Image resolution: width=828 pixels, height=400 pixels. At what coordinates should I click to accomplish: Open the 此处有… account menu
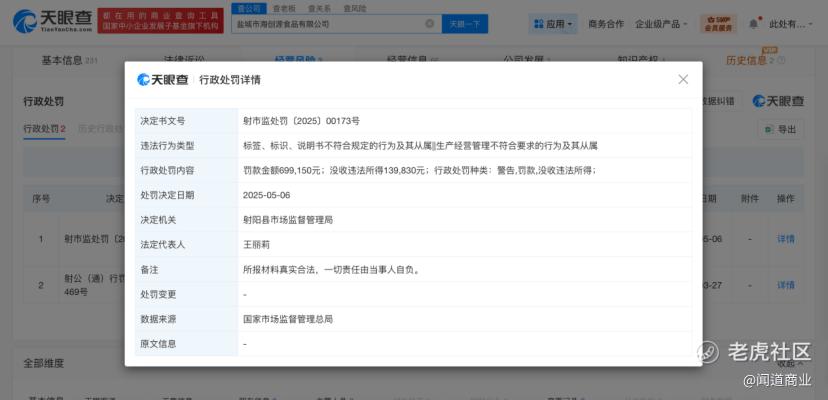click(791, 24)
